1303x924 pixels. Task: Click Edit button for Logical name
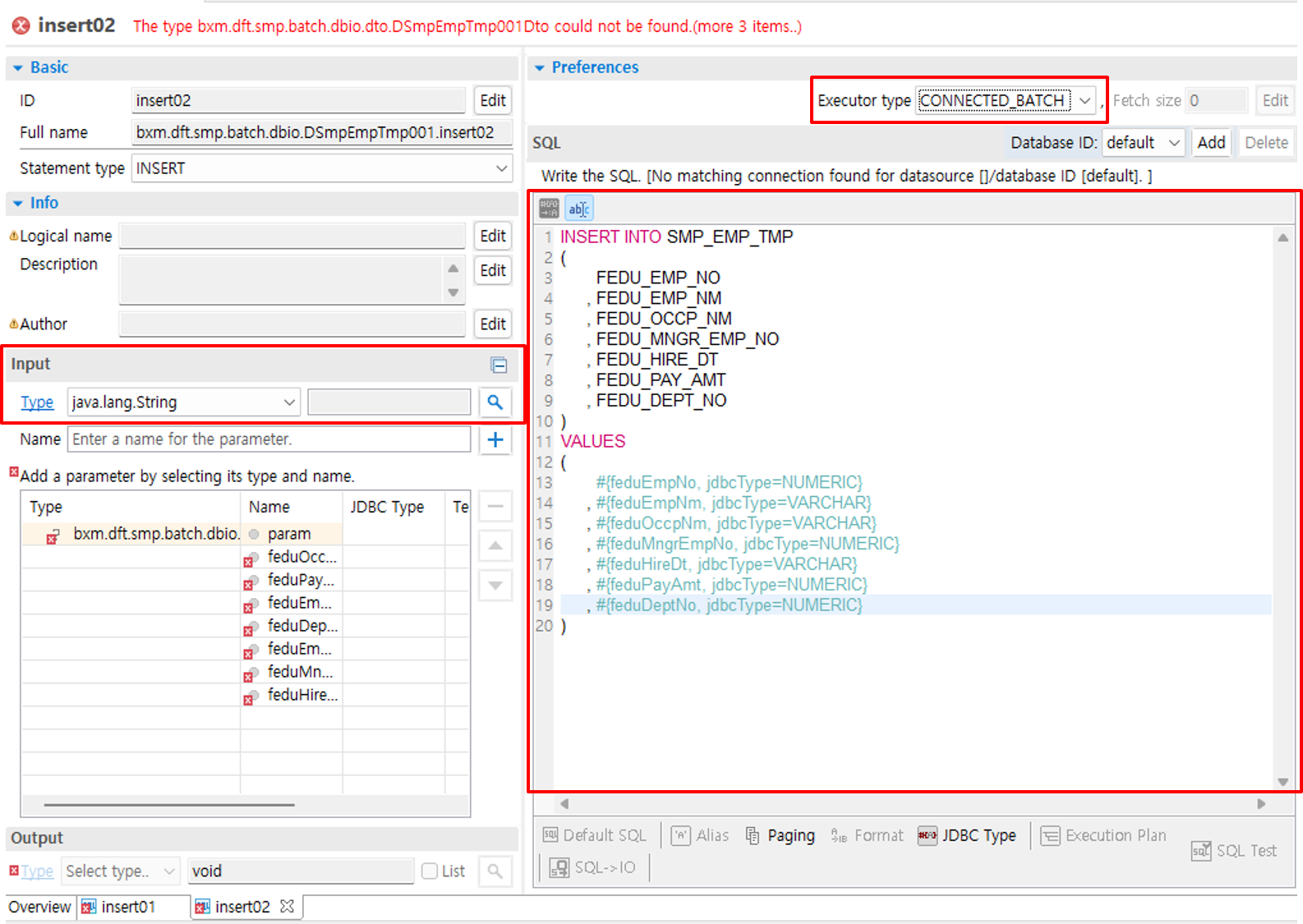coord(493,236)
